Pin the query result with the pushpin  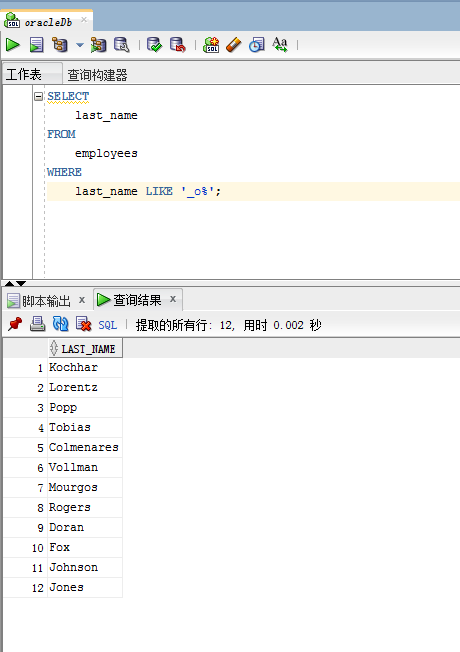point(15,324)
